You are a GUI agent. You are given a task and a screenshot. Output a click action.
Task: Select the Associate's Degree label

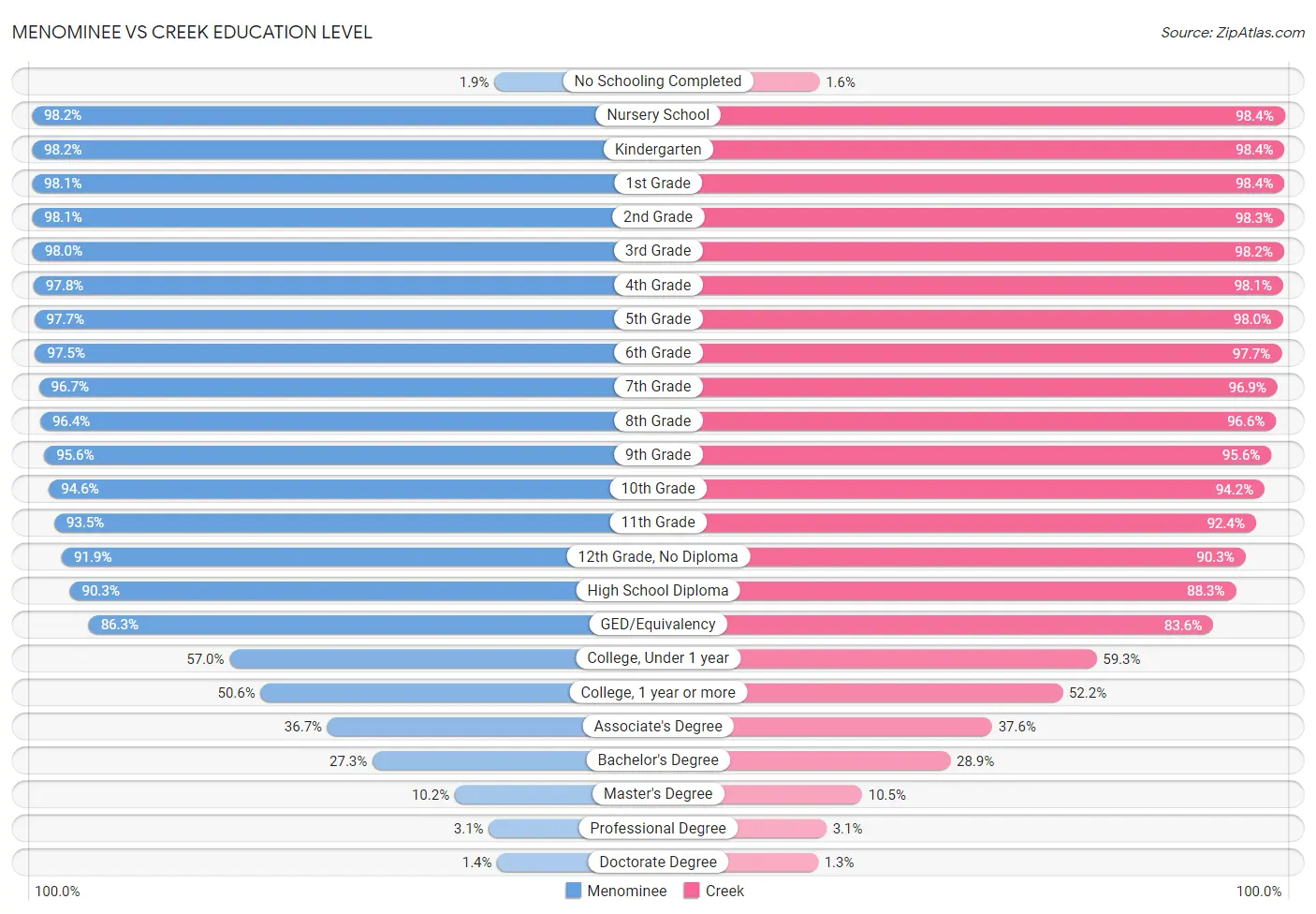click(x=658, y=727)
